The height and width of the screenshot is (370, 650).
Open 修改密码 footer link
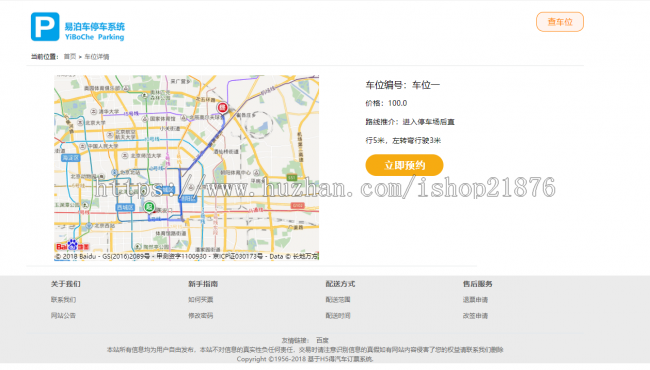(x=201, y=316)
